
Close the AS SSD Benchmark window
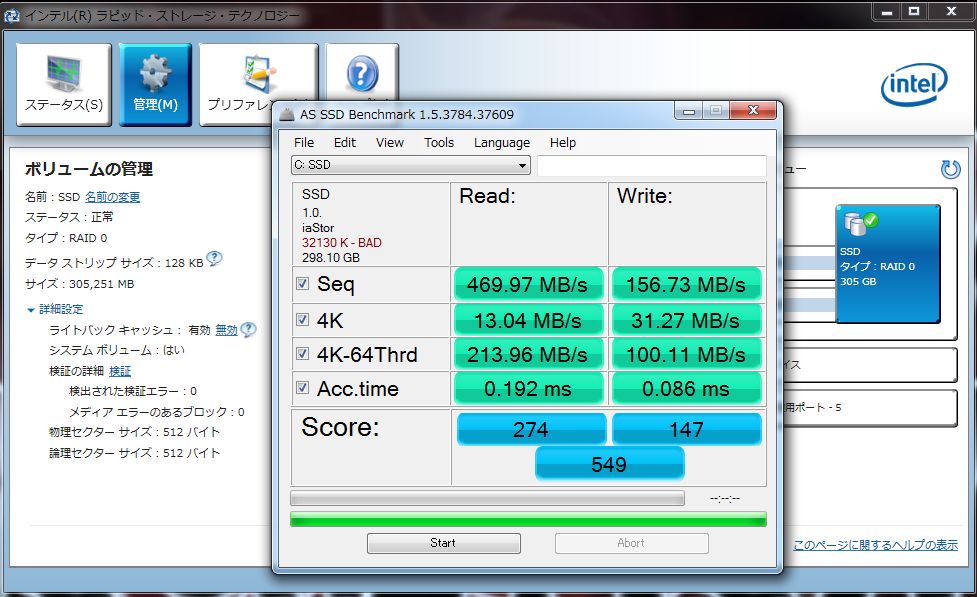point(753,110)
